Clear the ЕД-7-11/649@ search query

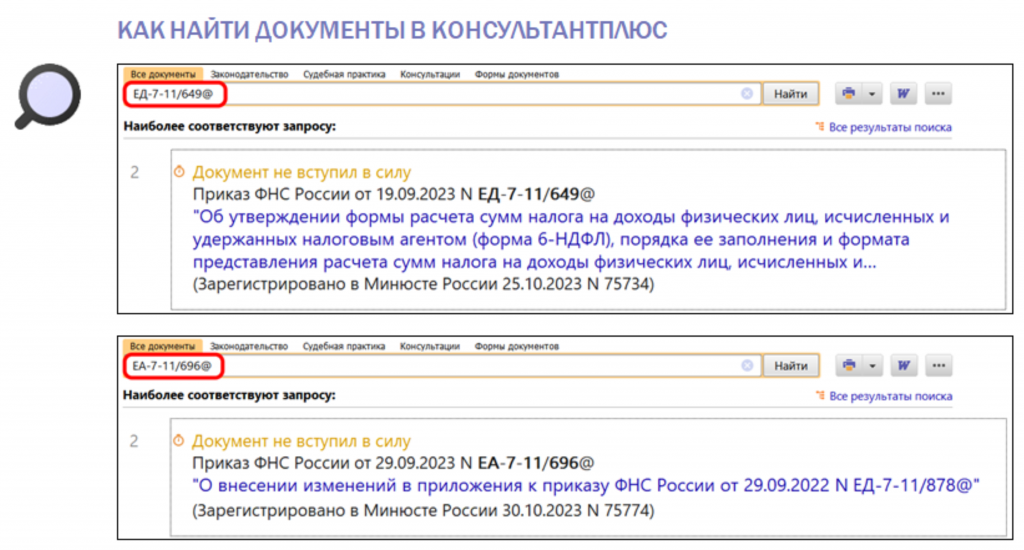pos(747,93)
